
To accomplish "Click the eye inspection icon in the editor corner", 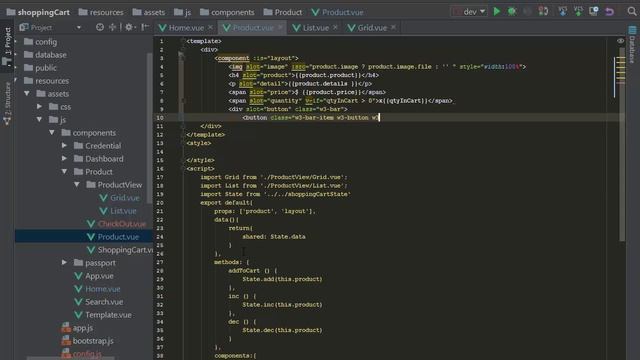I will click(x=620, y=41).
